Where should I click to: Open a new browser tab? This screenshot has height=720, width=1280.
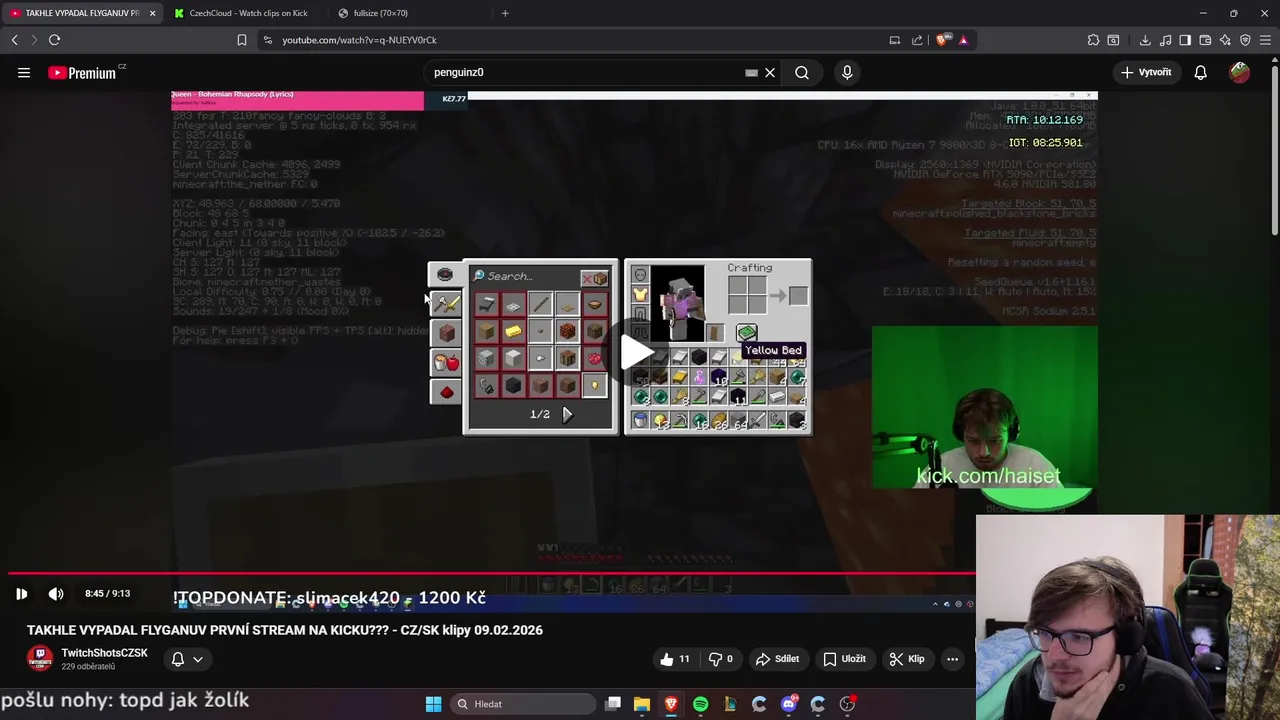(x=505, y=13)
